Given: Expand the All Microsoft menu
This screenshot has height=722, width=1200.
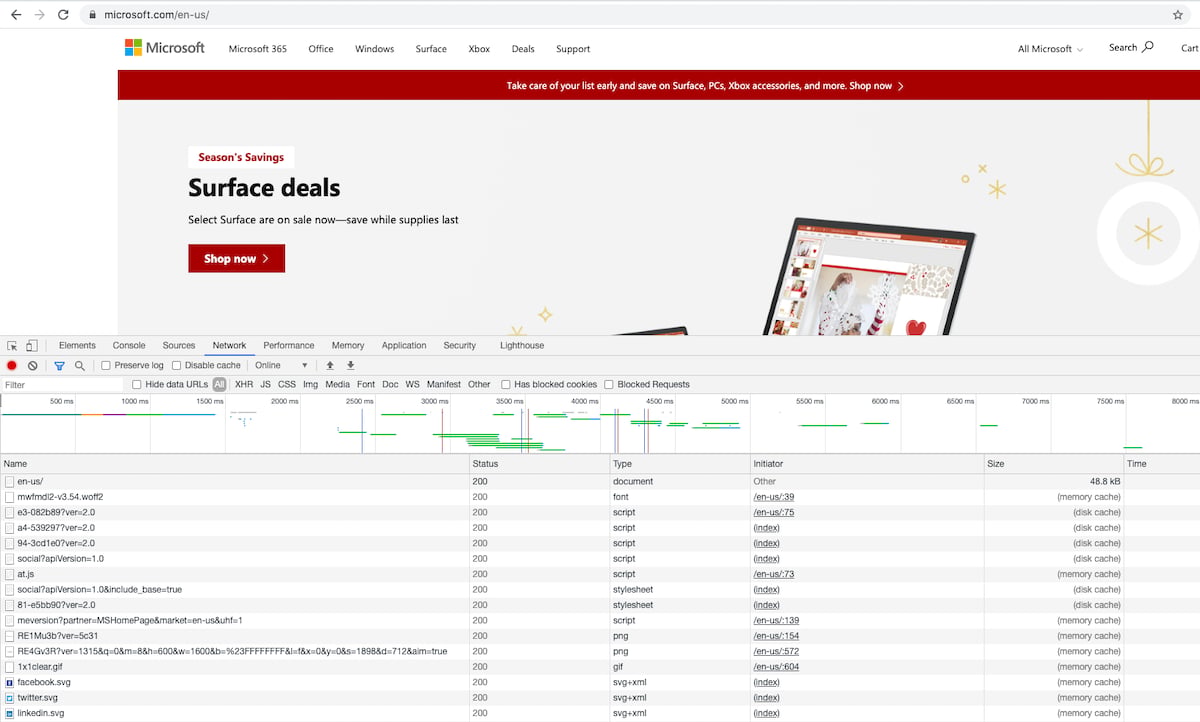Looking at the screenshot, I should (x=1050, y=48).
